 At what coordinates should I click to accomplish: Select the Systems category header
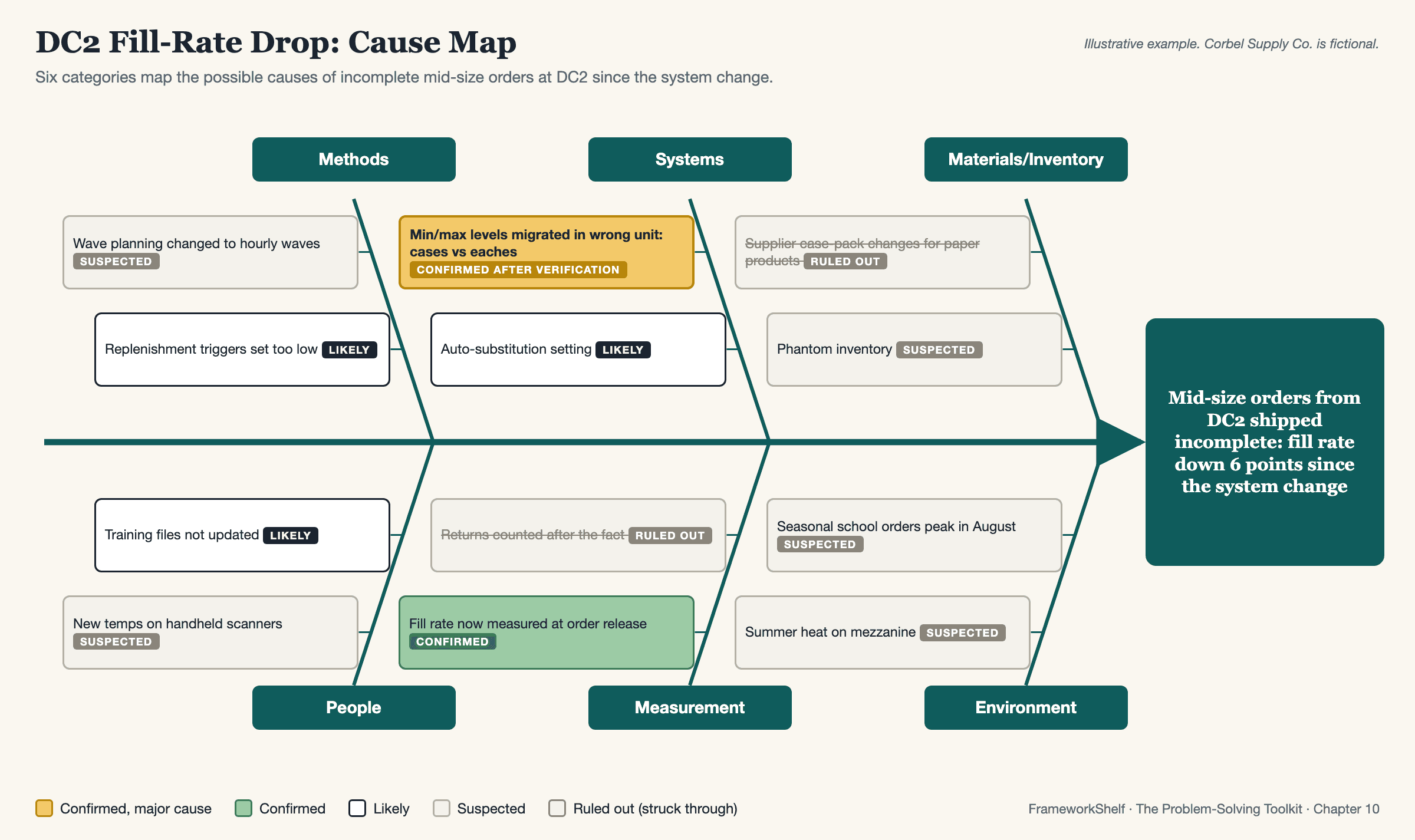(x=690, y=159)
